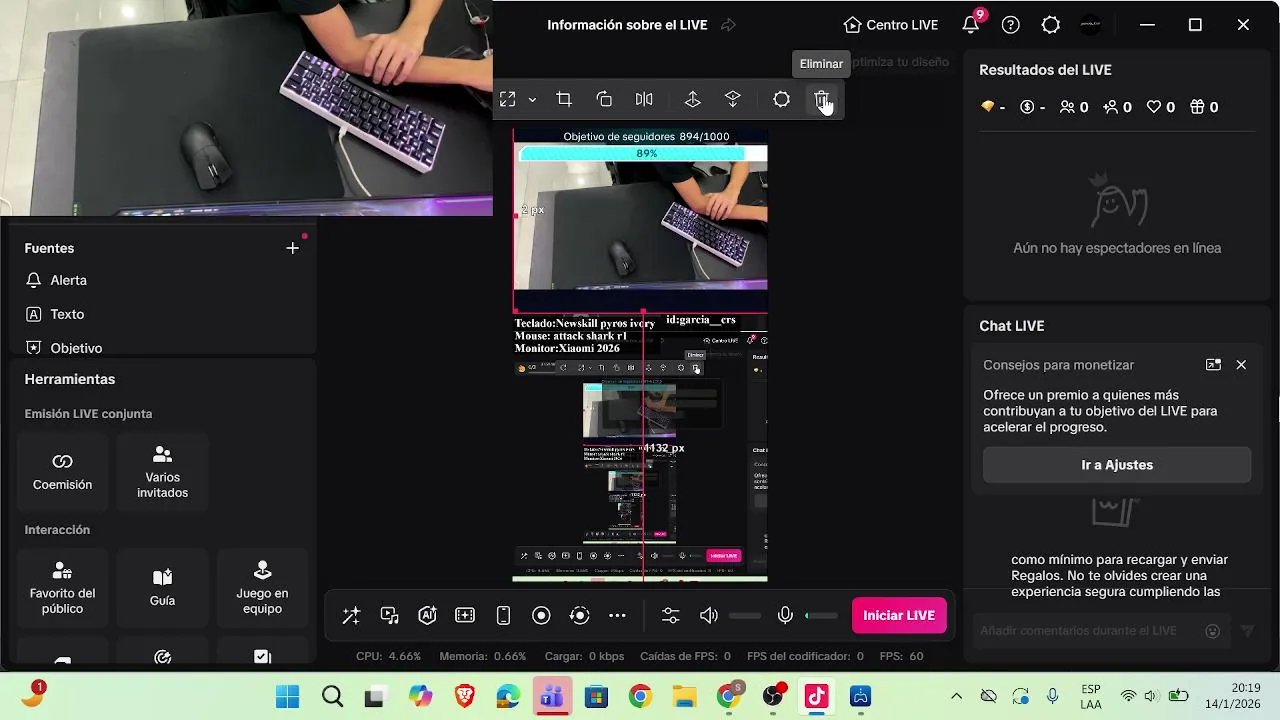Open the Brave browser from the taskbar
This screenshot has width=1280, height=720.
[x=464, y=697]
